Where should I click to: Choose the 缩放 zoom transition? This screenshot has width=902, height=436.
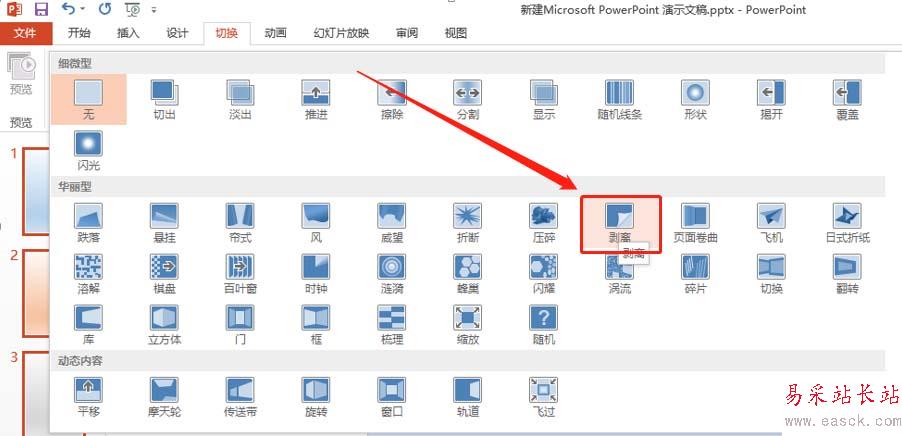pyautogui.click(x=468, y=324)
